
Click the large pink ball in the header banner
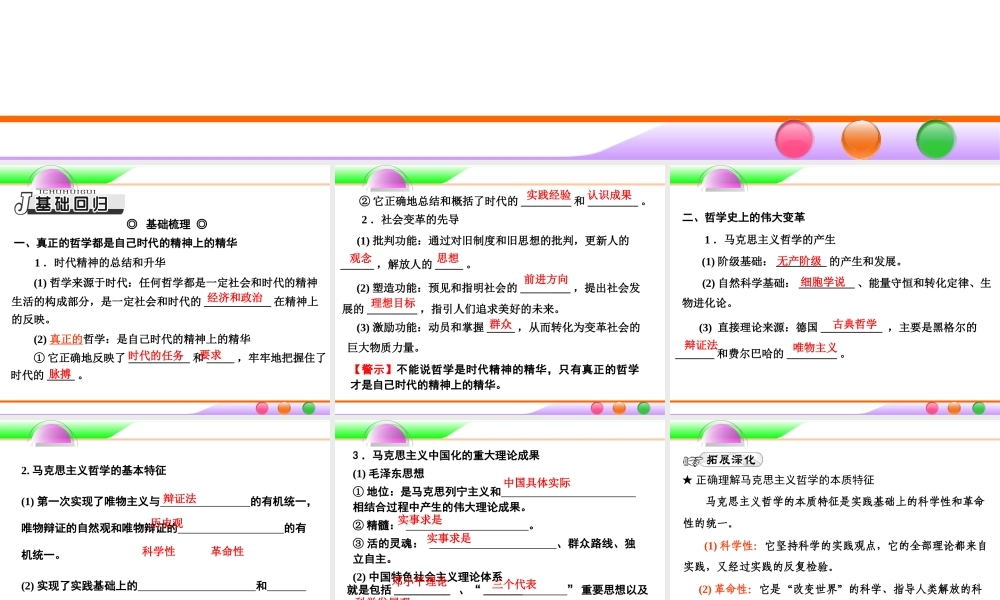point(794,138)
